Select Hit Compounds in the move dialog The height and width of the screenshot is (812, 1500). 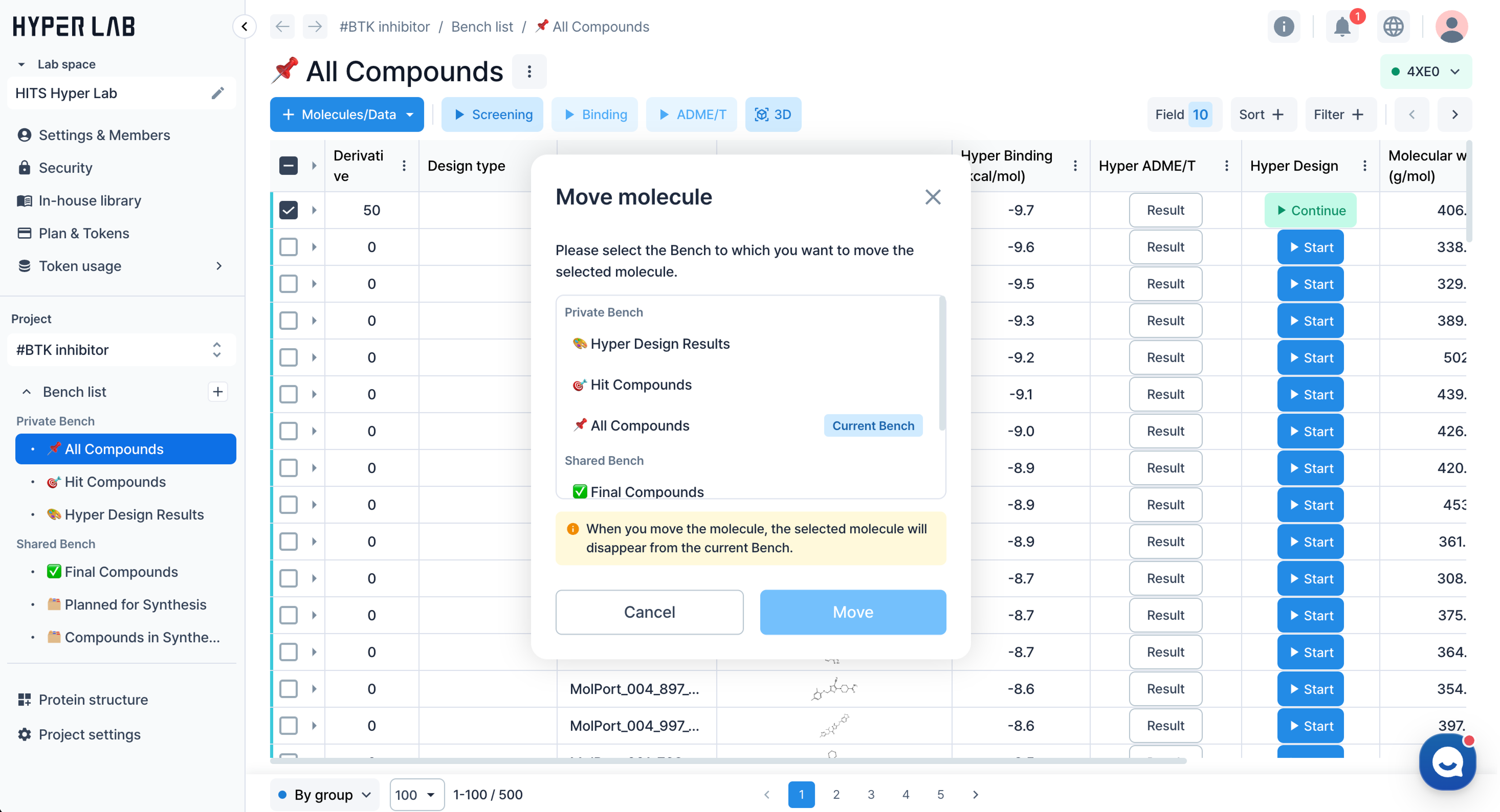click(641, 385)
